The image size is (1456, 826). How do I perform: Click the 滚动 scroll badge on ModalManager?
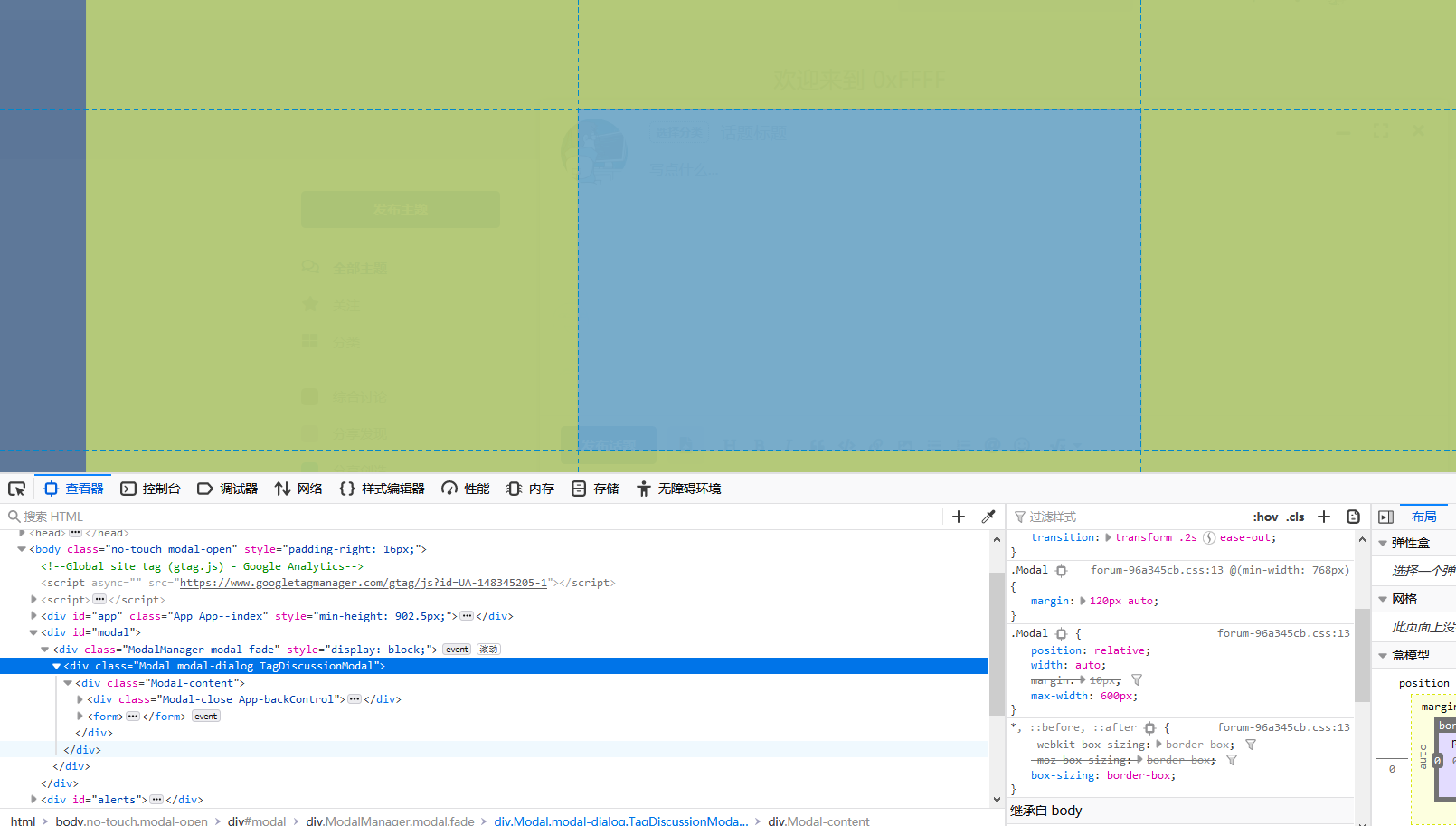coord(488,650)
